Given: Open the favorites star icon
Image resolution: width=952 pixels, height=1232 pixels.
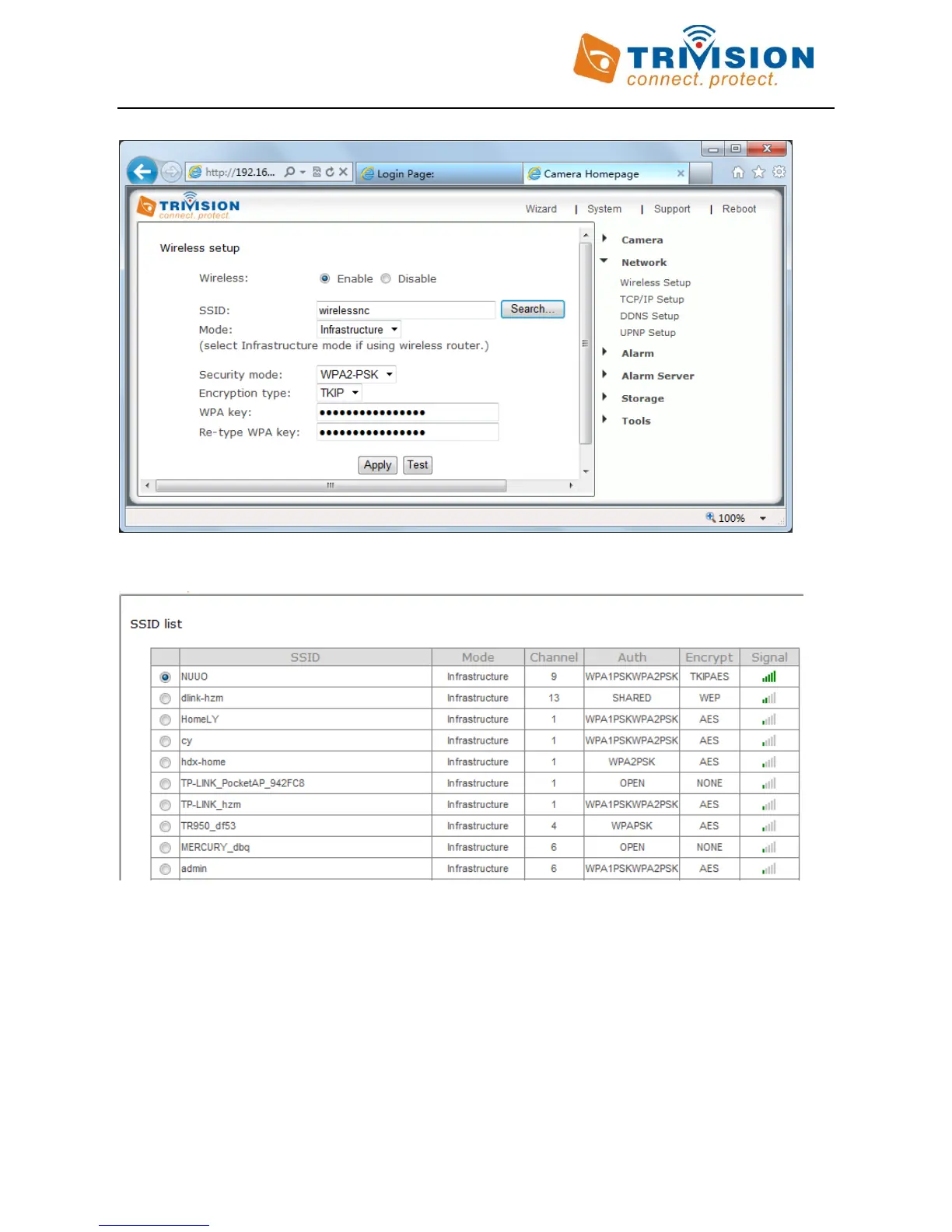Looking at the screenshot, I should 759,172.
